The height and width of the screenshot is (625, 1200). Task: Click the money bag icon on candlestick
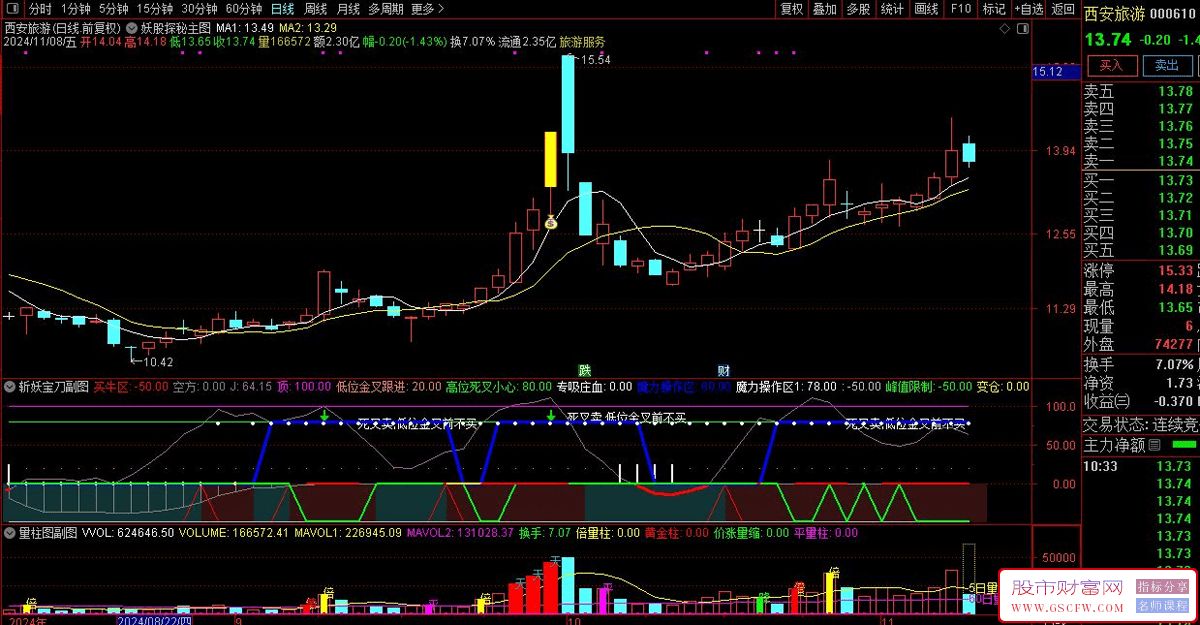[x=550, y=221]
